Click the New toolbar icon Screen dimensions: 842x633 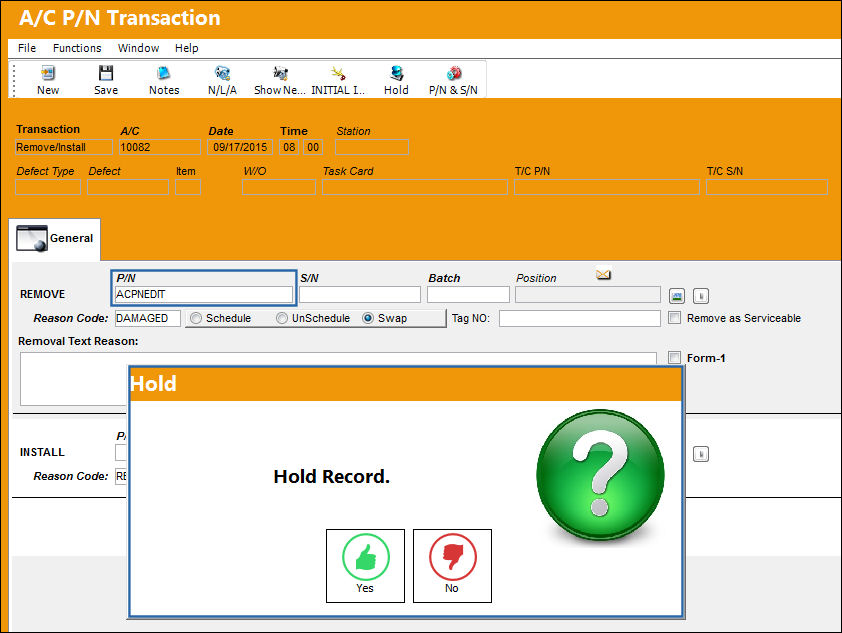click(48, 73)
